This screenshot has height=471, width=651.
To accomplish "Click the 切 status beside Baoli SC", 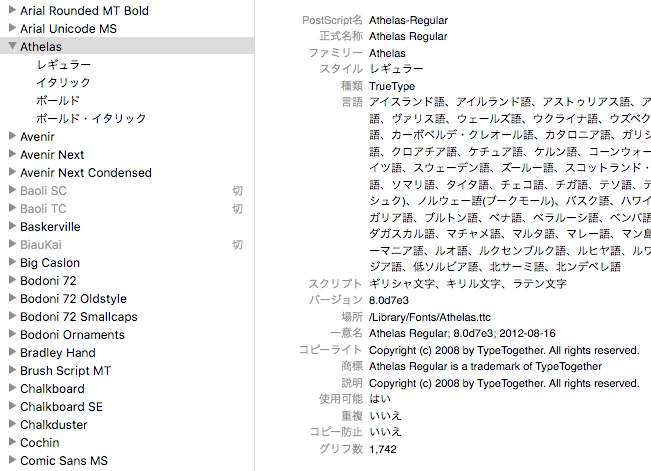I will tap(237, 191).
